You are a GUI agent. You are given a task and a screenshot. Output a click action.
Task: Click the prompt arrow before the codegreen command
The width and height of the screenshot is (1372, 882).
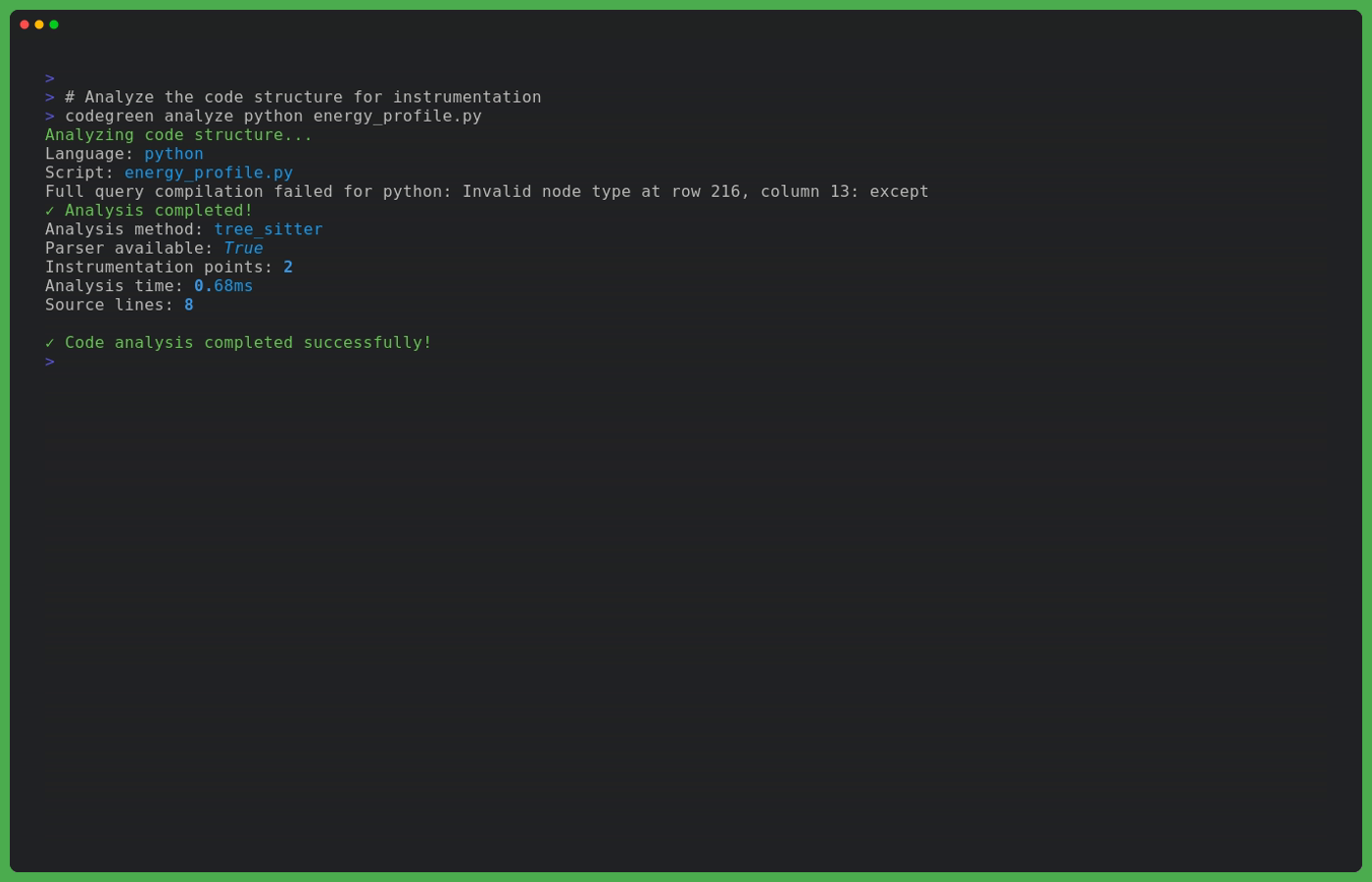coord(50,116)
